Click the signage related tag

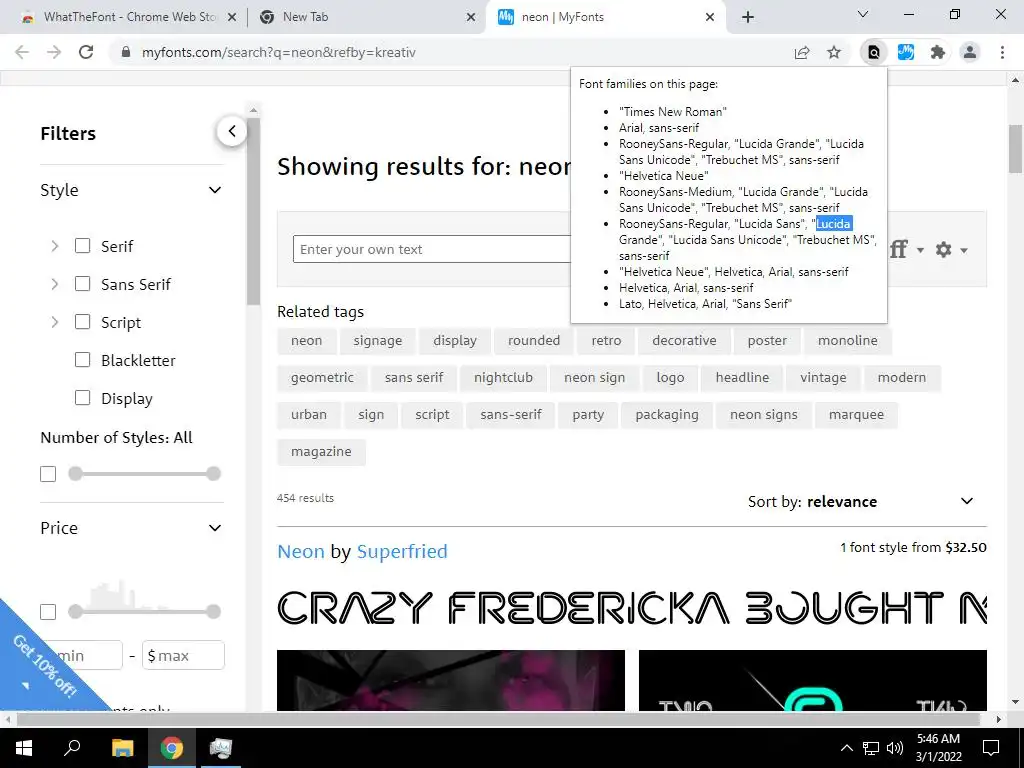pos(377,340)
